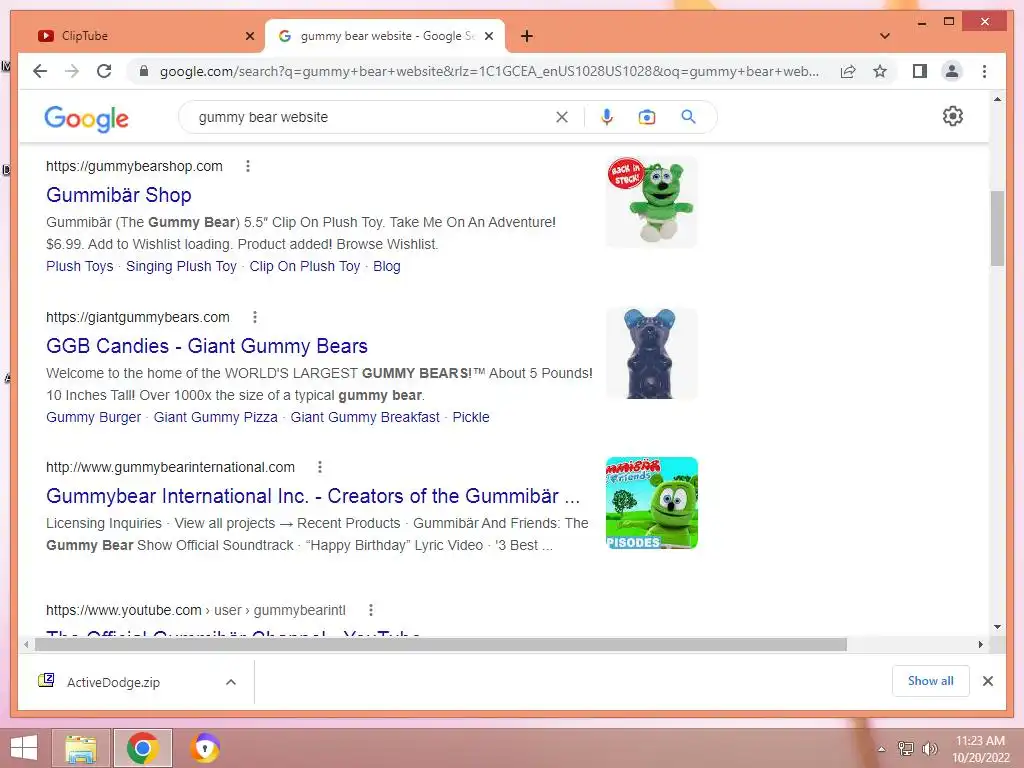The image size is (1024, 768).
Task: Click the horizontal scrollbar thumb
Action: [441, 645]
